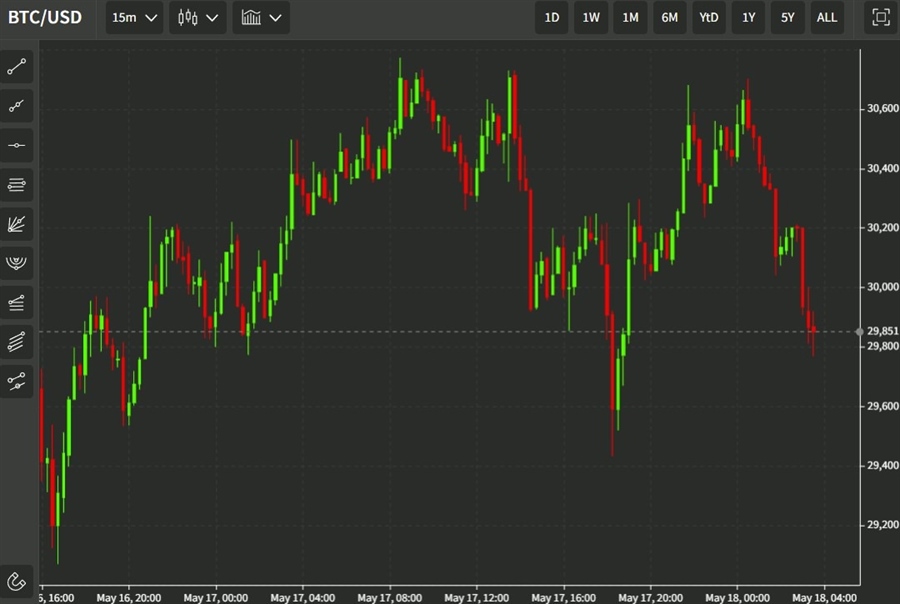The width and height of the screenshot is (900, 604).
Task: Toggle the magnet snap mode
Action: 17,581
